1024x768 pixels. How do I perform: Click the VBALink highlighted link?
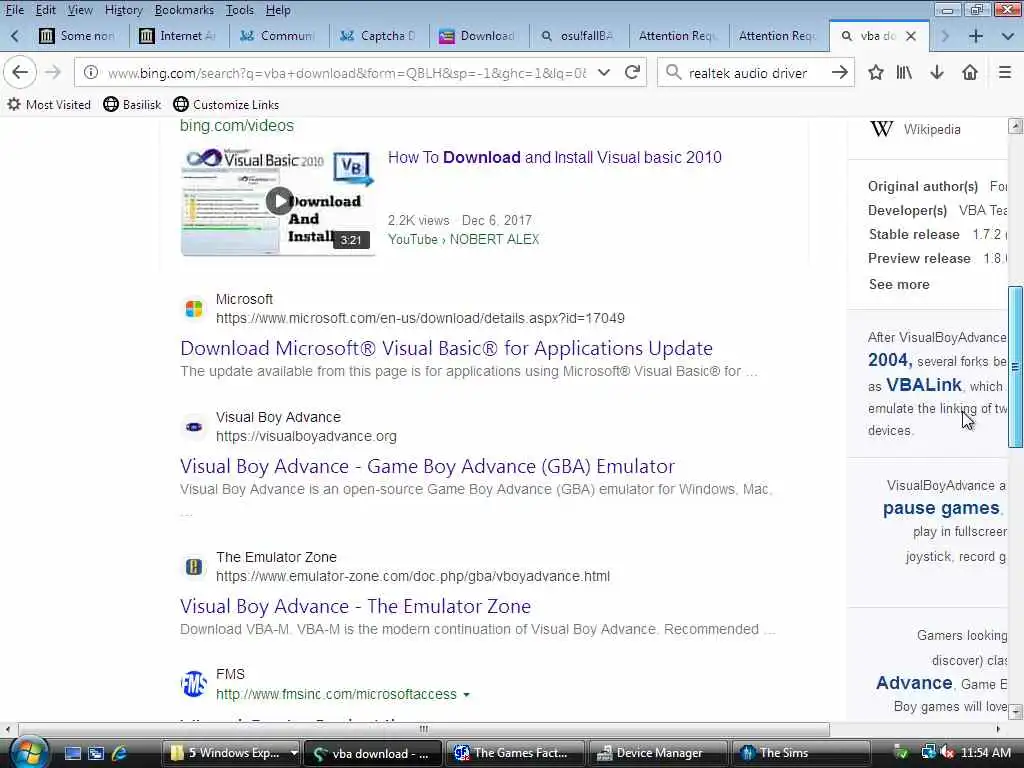coord(923,385)
